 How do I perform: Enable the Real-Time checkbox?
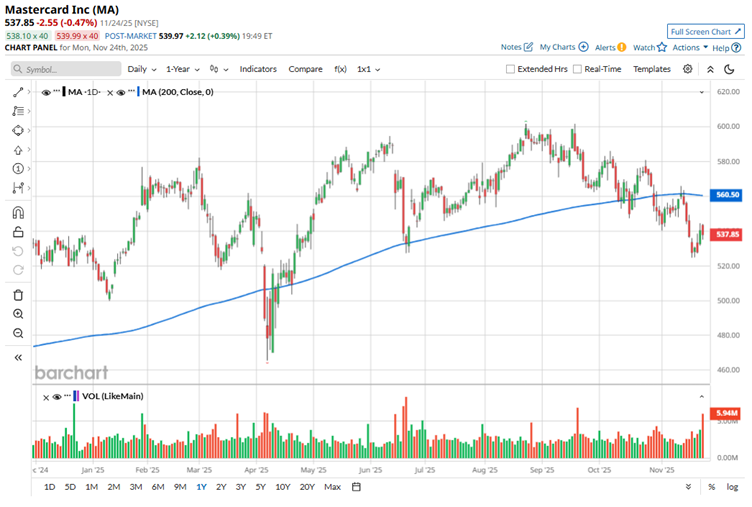(577, 69)
